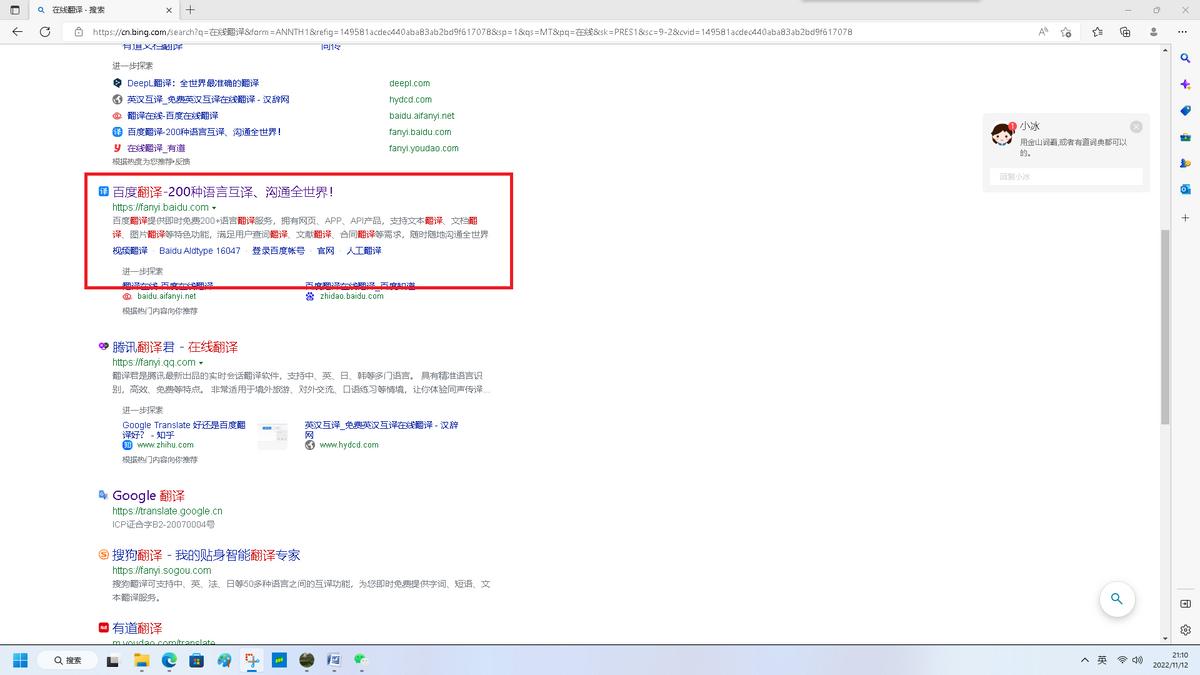1200x675 pixels.
Task: Open Task View from taskbar
Action: pos(113,660)
